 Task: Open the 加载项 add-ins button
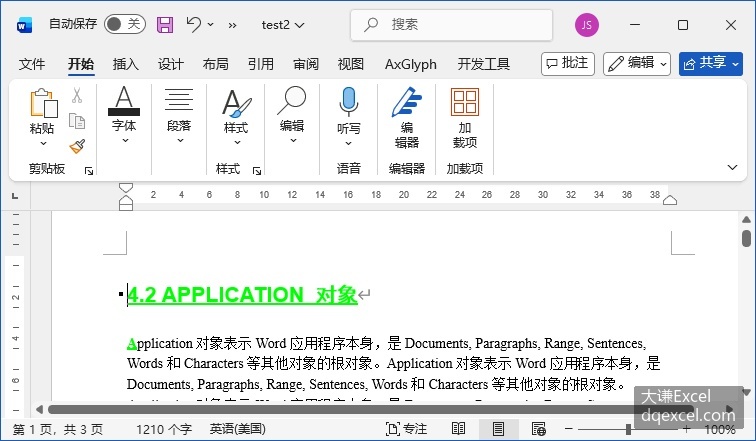[x=465, y=118]
